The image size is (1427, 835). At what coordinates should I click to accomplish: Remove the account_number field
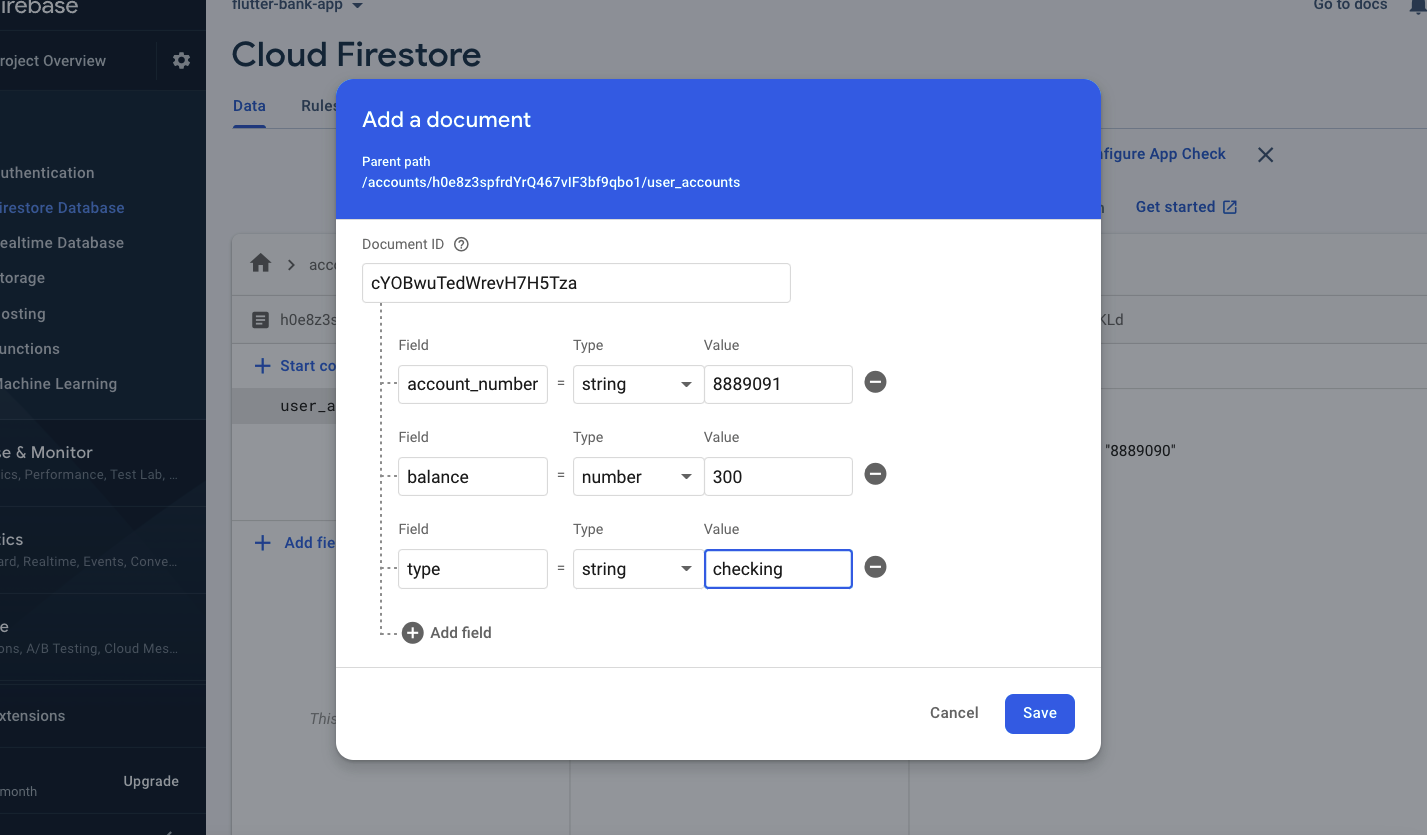875,383
